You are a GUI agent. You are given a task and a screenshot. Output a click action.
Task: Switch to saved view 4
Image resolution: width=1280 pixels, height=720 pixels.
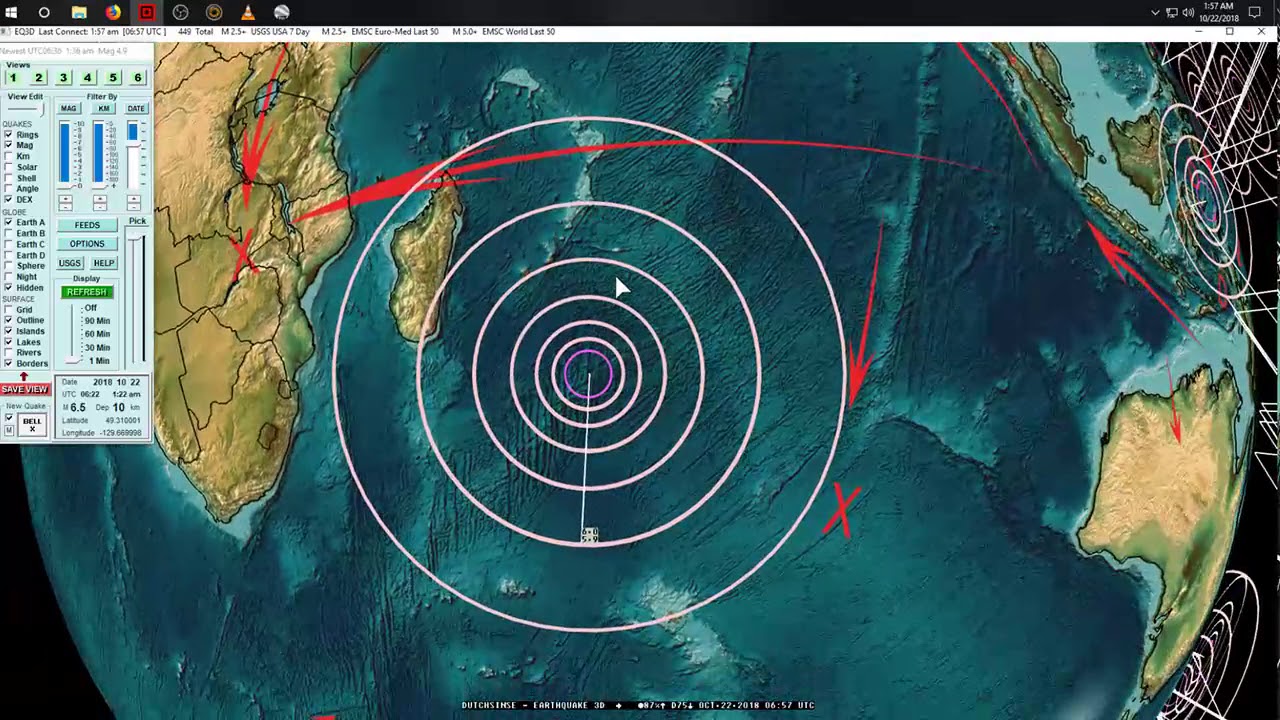pyautogui.click(x=87, y=78)
